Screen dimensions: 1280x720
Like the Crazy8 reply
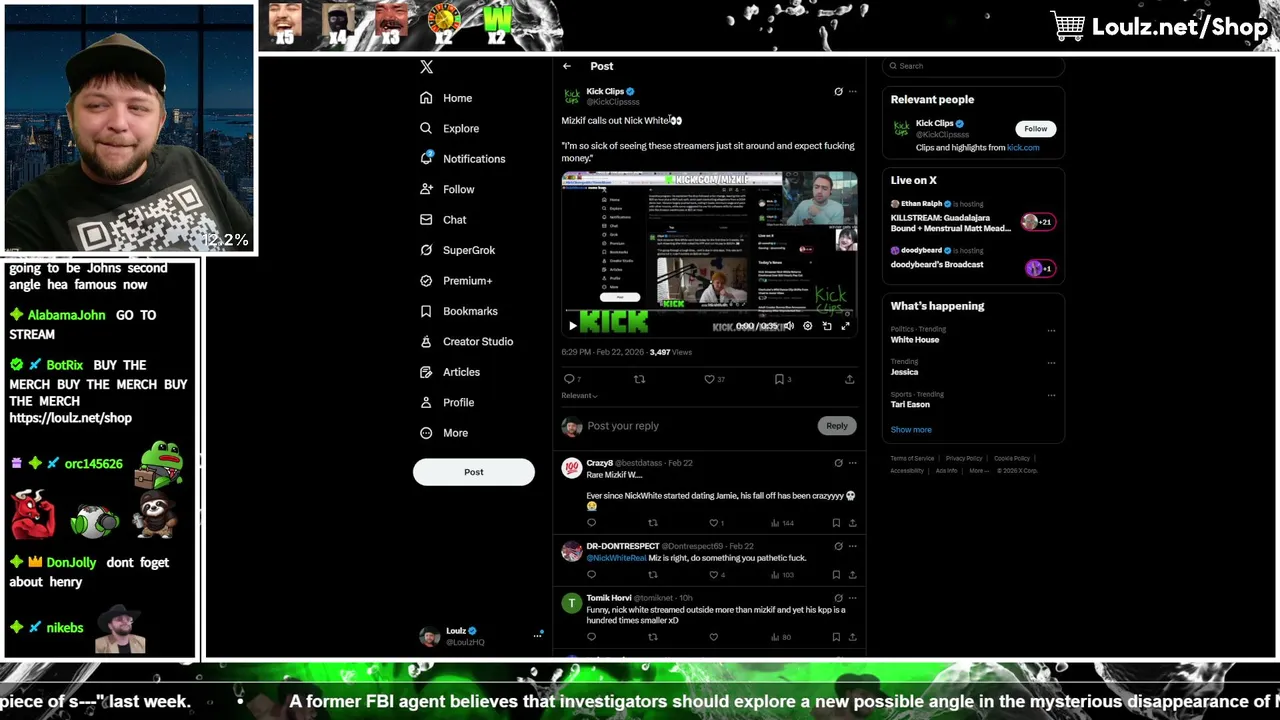pyautogui.click(x=714, y=523)
